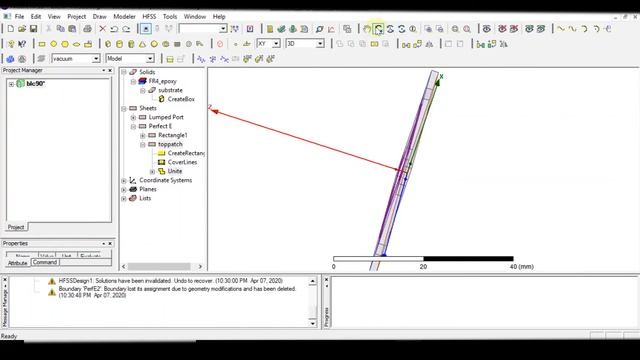This screenshot has height=360, width=640.
Task: Select the Draw Torus tool
Action: pyautogui.click(x=166, y=44)
